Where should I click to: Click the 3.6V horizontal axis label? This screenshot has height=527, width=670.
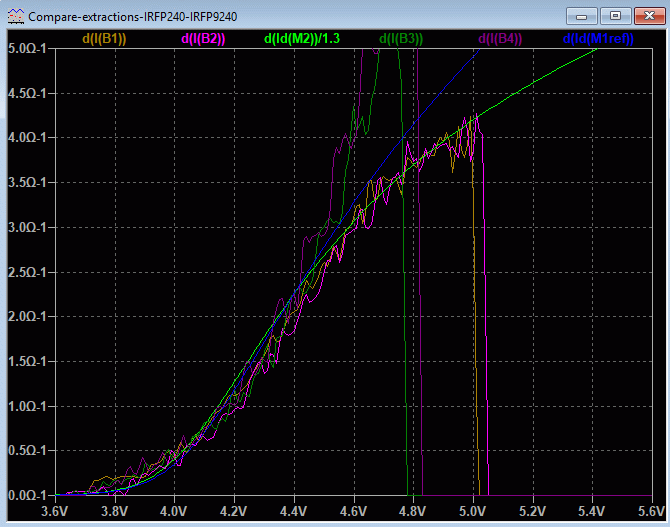coord(54,511)
